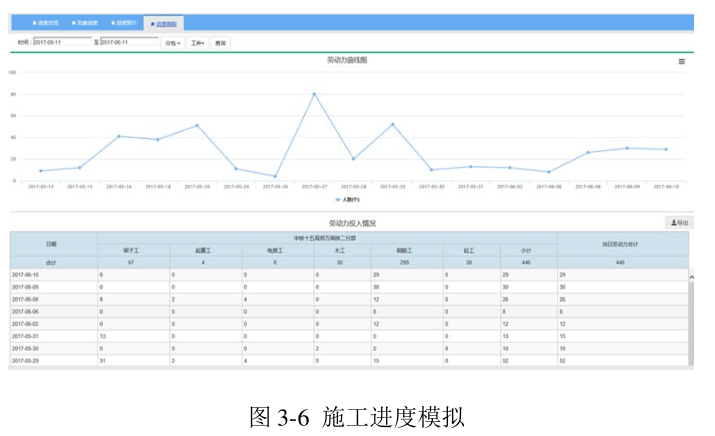Click the chart data point at 2017-05-13
Screen dimensions: 715x436
(41, 171)
